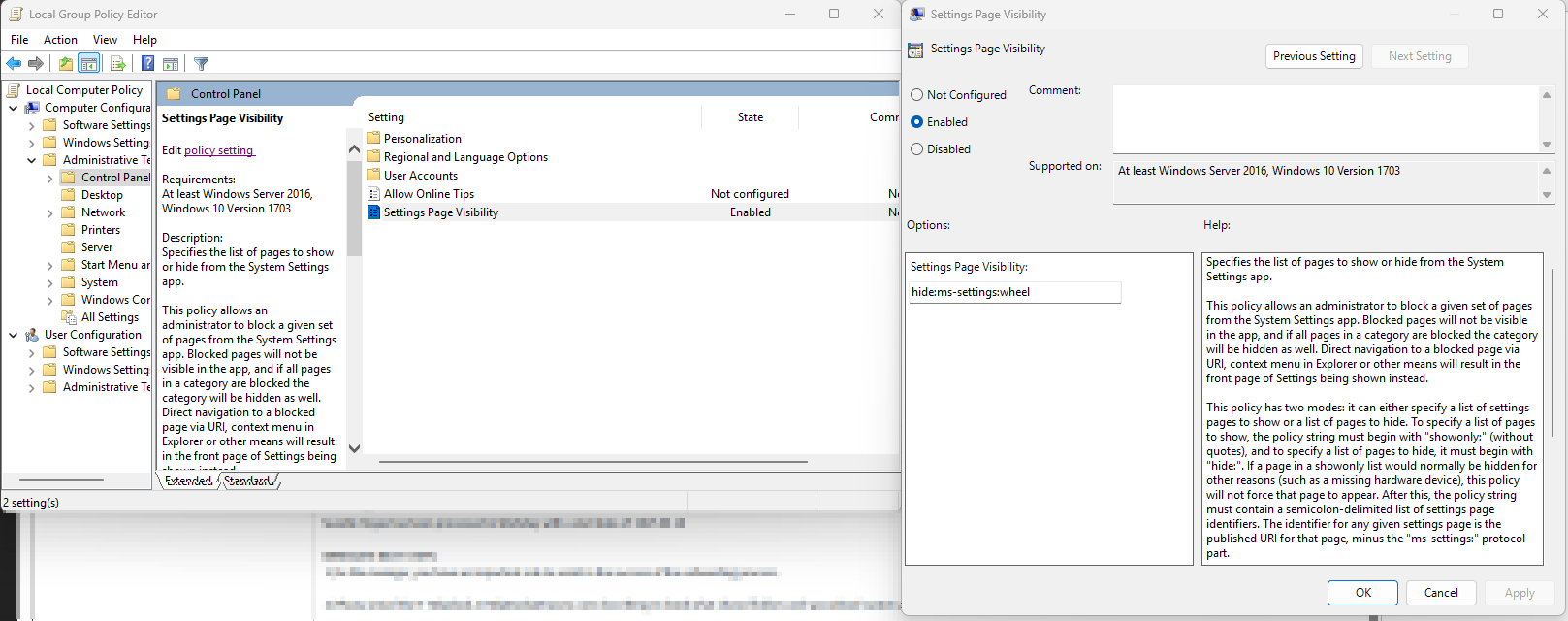Click the Personalization folder icon in list

pyautogui.click(x=373, y=138)
